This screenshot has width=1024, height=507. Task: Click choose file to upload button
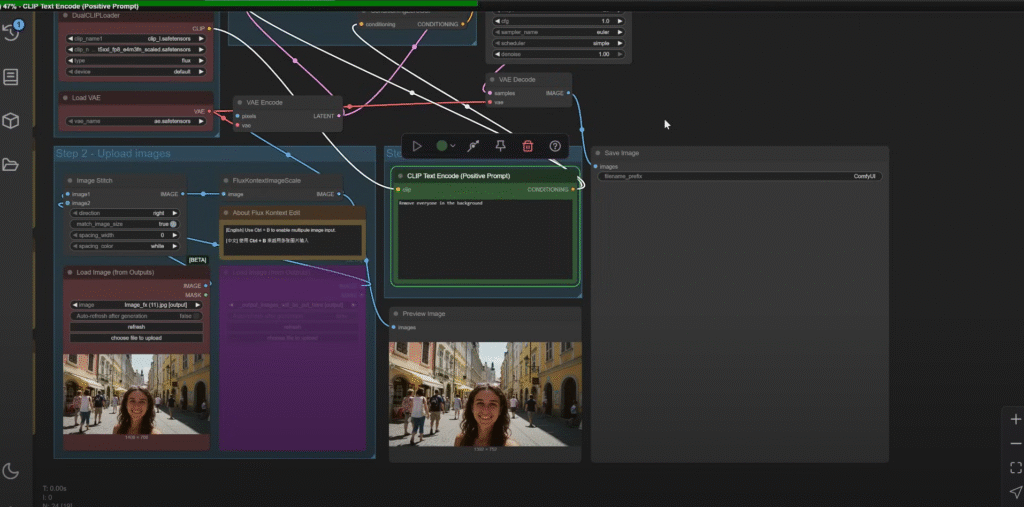pyautogui.click(x=136, y=338)
